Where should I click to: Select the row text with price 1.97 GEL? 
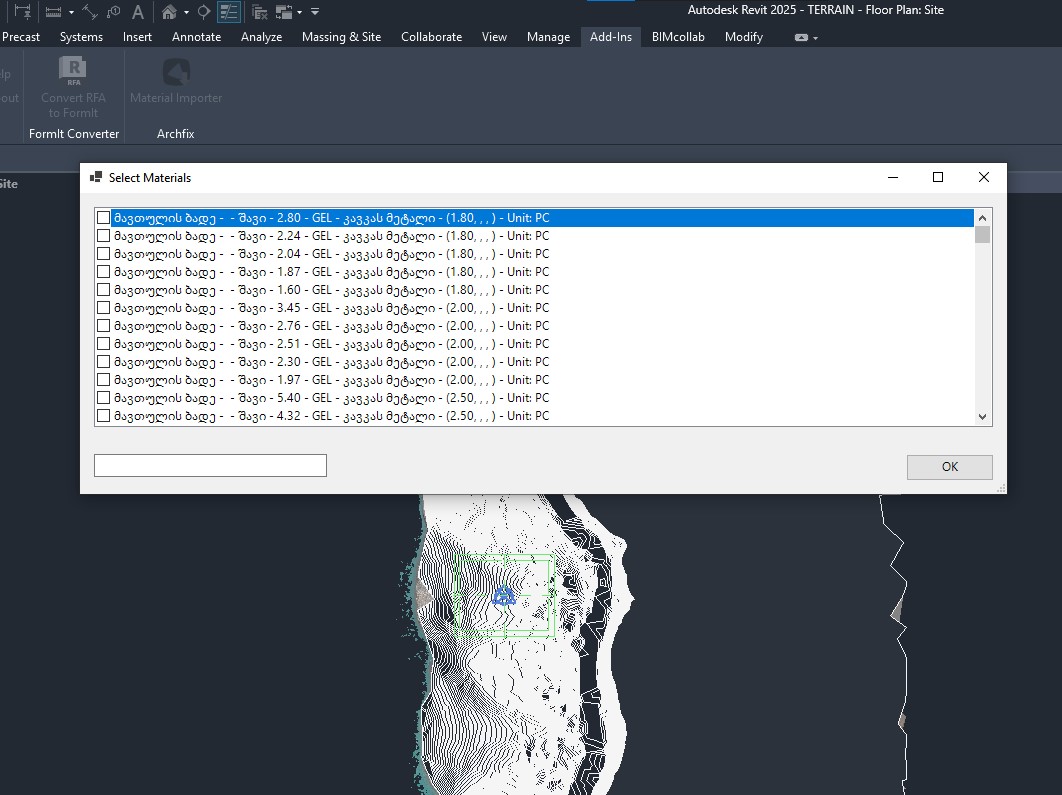pos(331,379)
